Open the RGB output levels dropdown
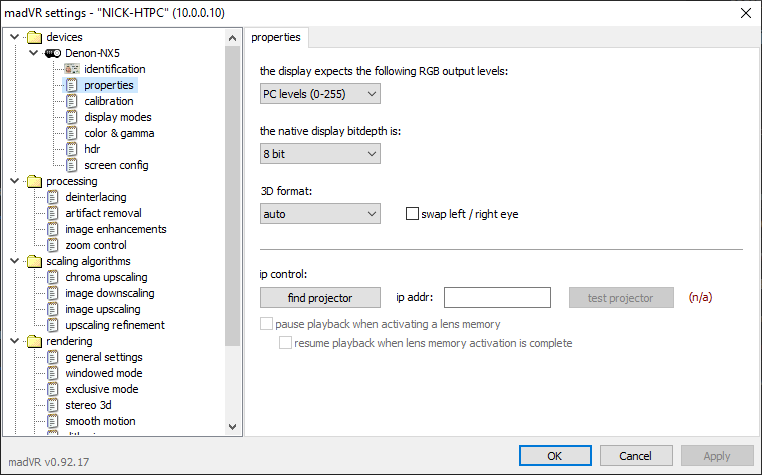The width and height of the screenshot is (762, 475). pos(320,93)
